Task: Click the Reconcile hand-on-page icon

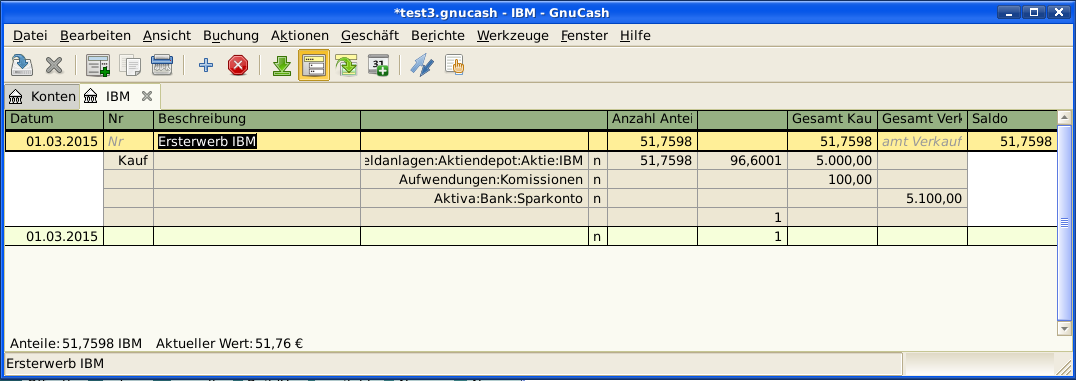Action: [x=454, y=66]
